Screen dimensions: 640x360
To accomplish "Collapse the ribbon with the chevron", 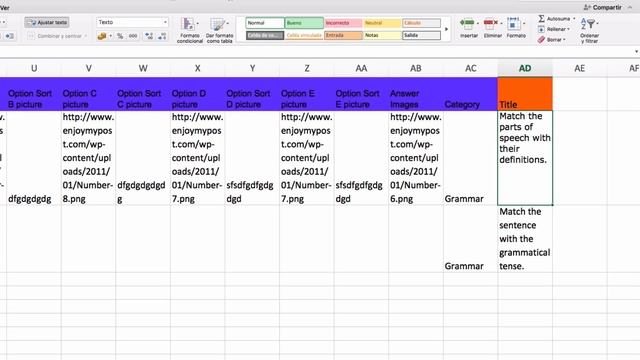I will [630, 7].
